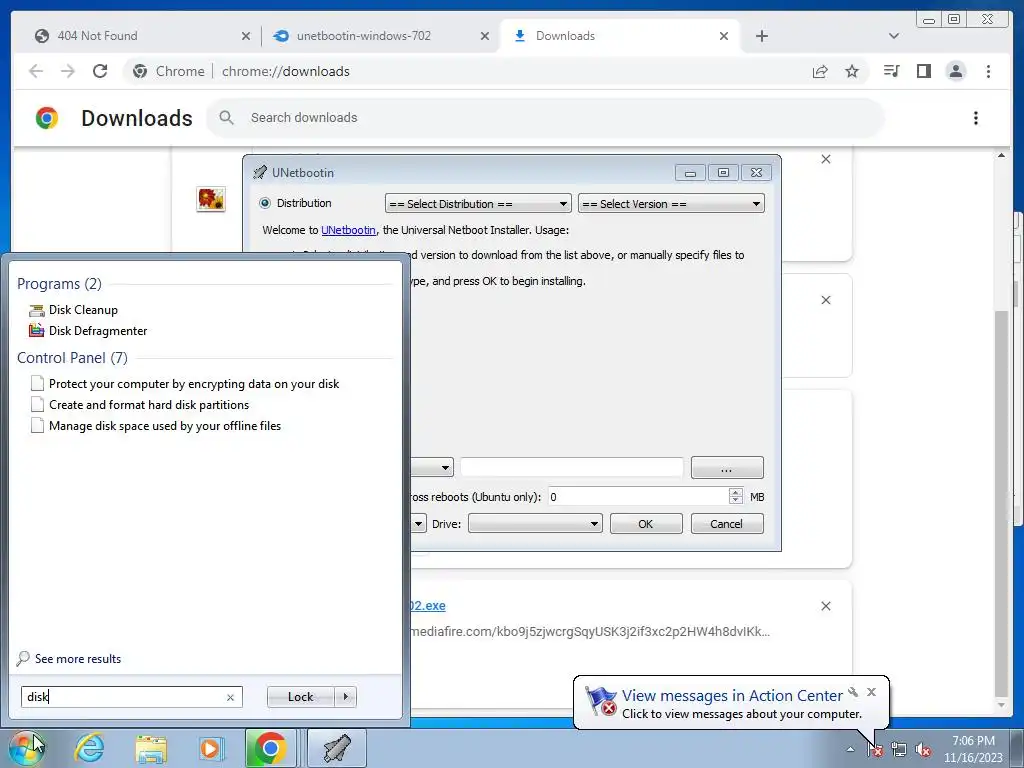Click the Lock button
The width and height of the screenshot is (1024, 768).
click(300, 697)
